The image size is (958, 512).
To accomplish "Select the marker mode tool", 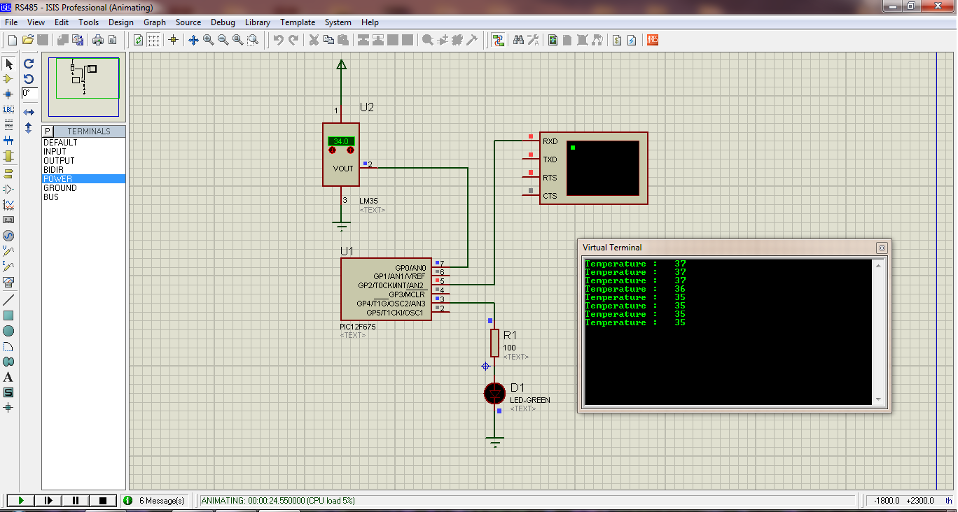I will pos(9,408).
